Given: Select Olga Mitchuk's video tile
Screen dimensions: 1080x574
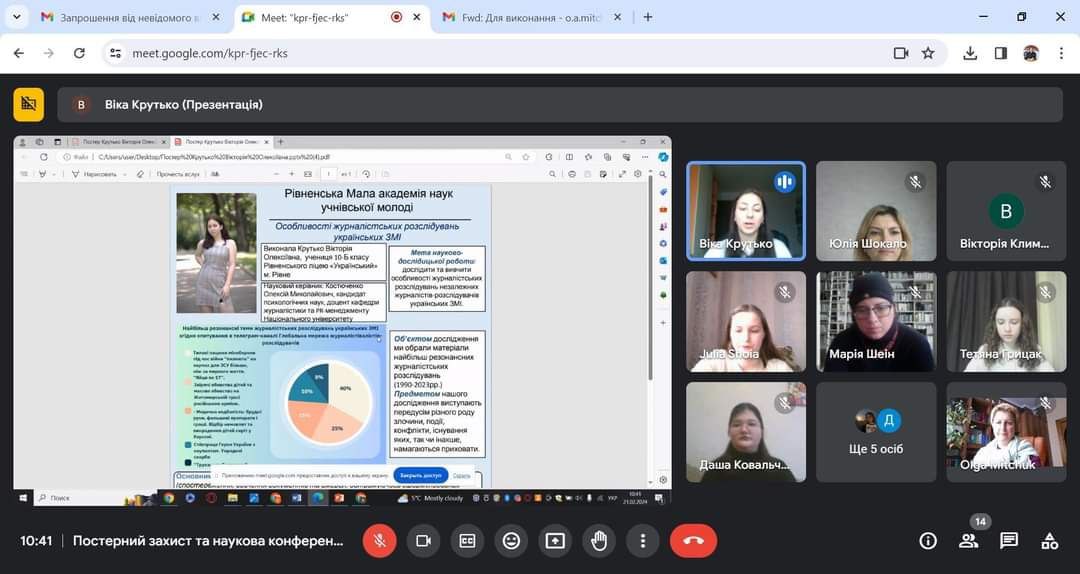Looking at the screenshot, I should coord(1006,432).
